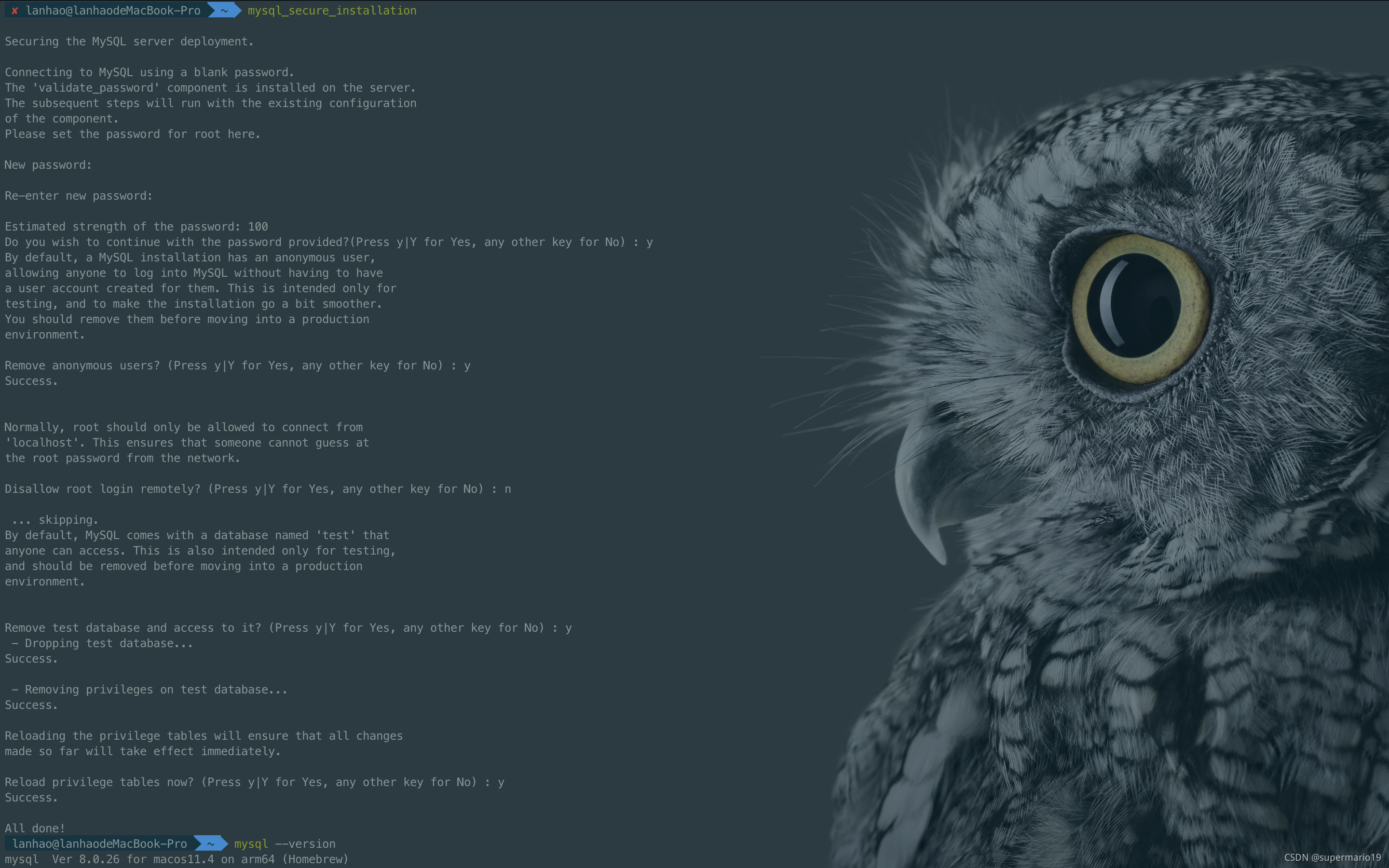Click the '... skipping.' output line

click(x=54, y=519)
